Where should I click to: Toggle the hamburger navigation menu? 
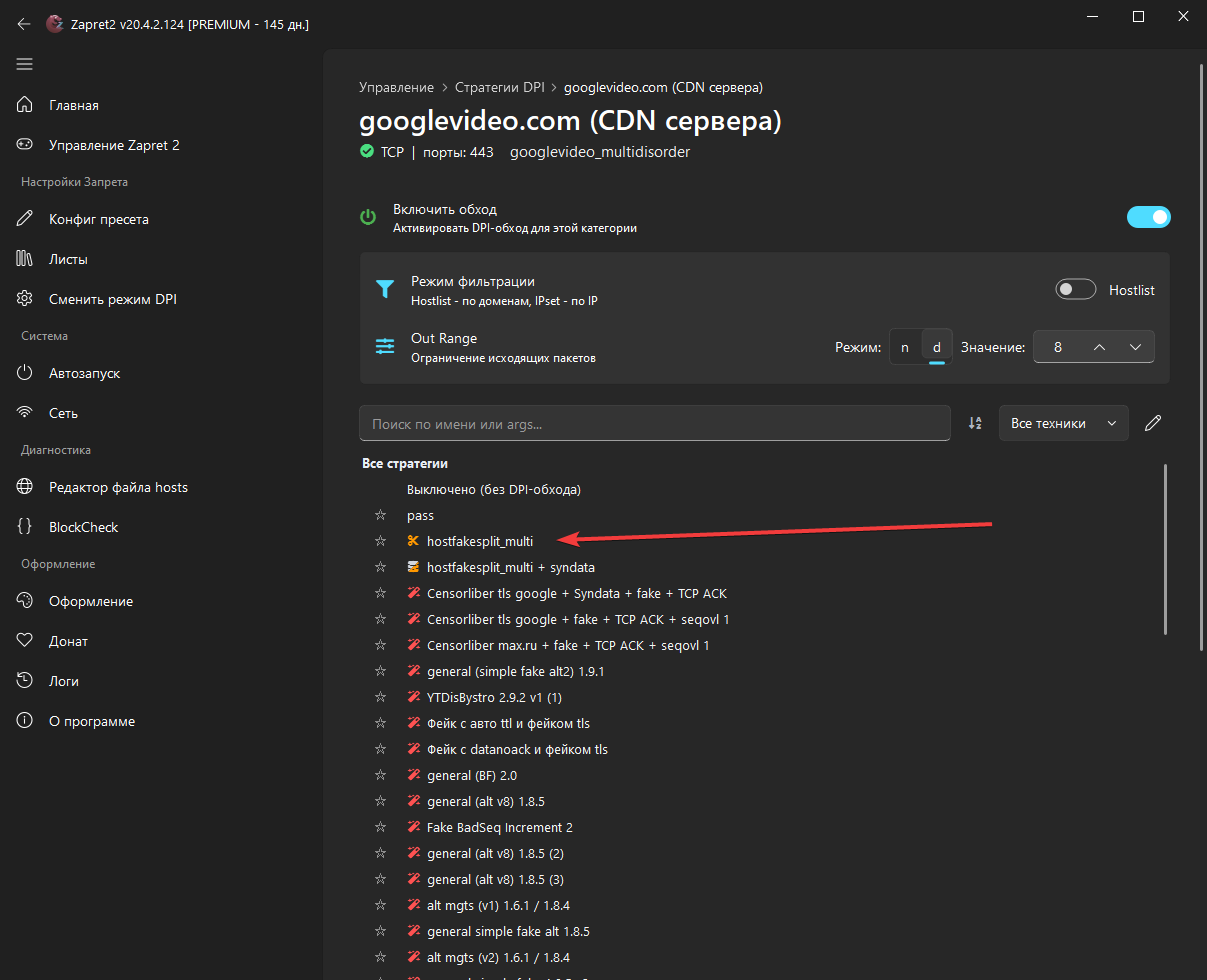tap(25, 64)
